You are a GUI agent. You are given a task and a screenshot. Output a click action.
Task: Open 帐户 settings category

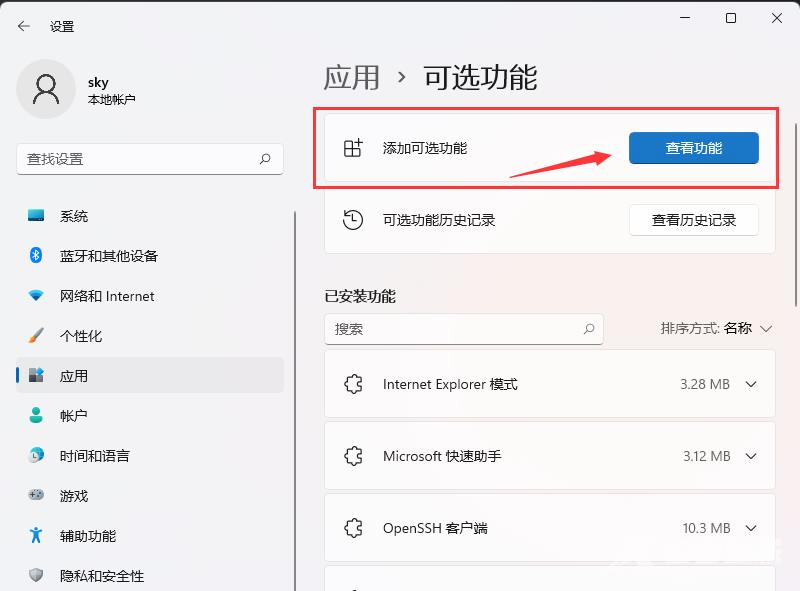[x=150, y=415]
